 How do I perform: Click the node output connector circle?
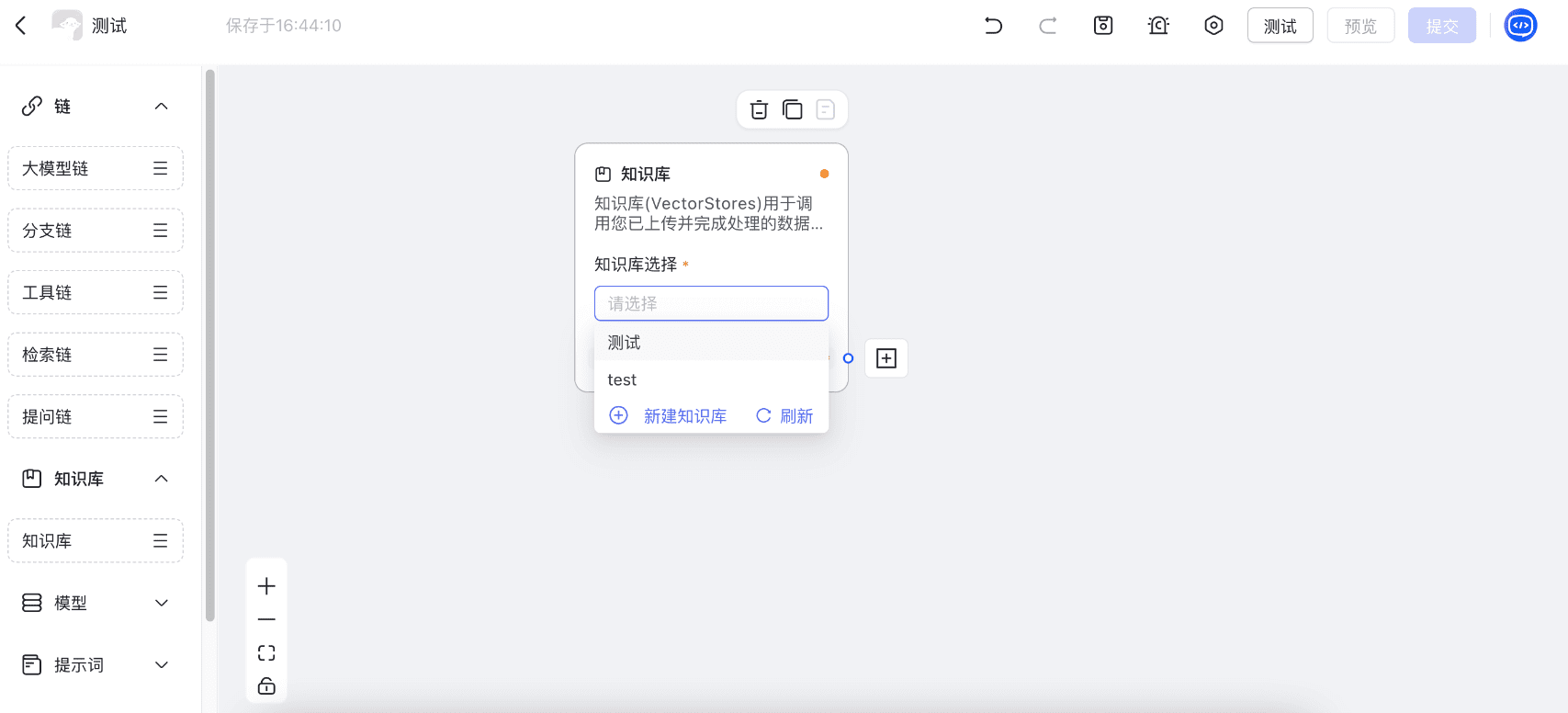click(x=848, y=358)
